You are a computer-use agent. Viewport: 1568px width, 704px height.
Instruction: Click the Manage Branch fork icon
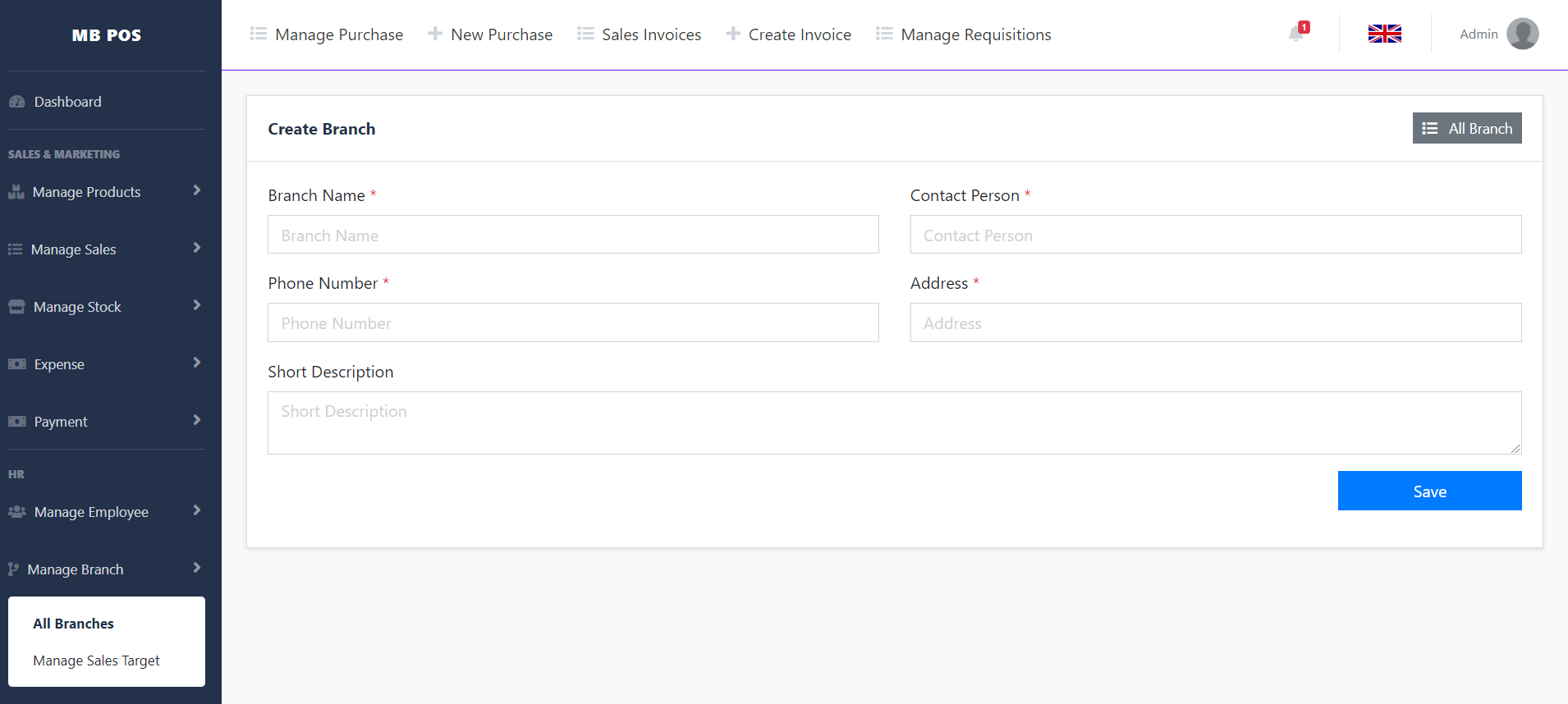13,569
